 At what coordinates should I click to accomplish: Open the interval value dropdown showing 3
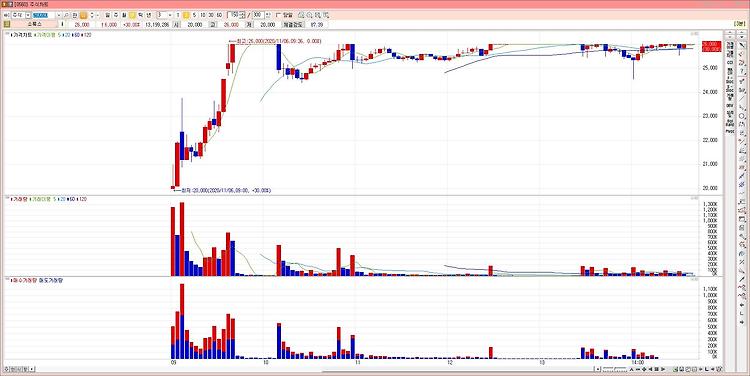pyautogui.click(x=170, y=15)
